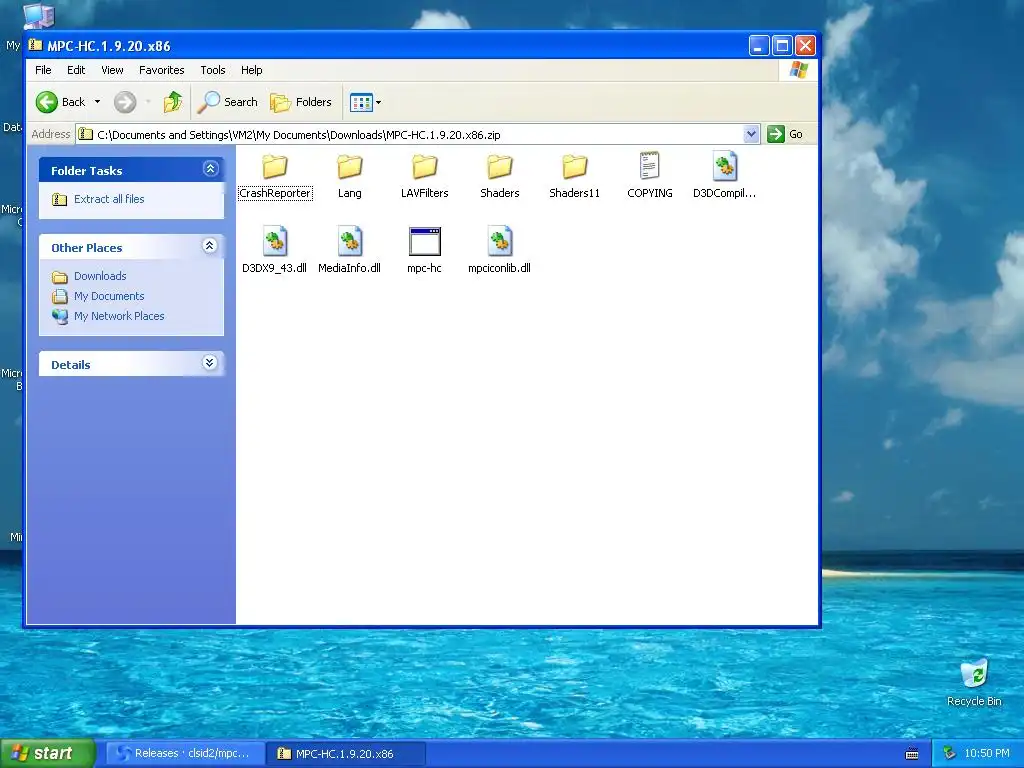This screenshot has height=768, width=1024.
Task: Collapse the Other Places panel
Action: (x=210, y=246)
